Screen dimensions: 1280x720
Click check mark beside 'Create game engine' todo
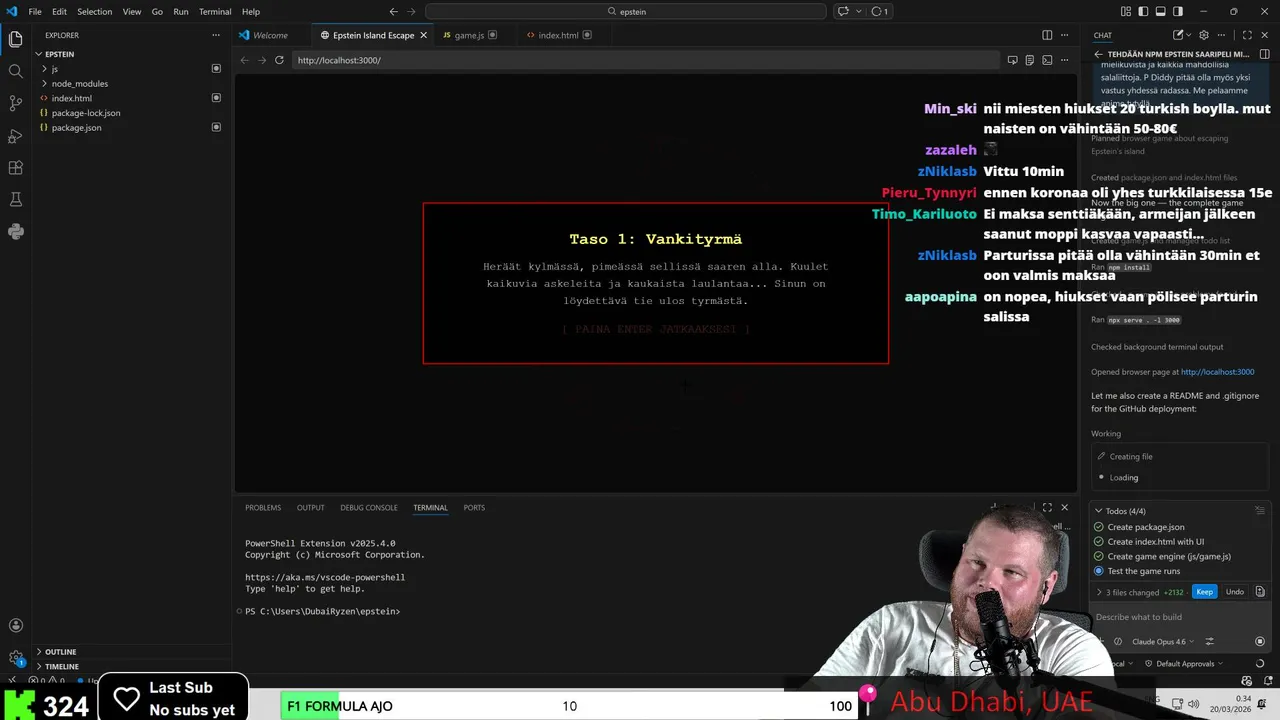[x=1099, y=556]
